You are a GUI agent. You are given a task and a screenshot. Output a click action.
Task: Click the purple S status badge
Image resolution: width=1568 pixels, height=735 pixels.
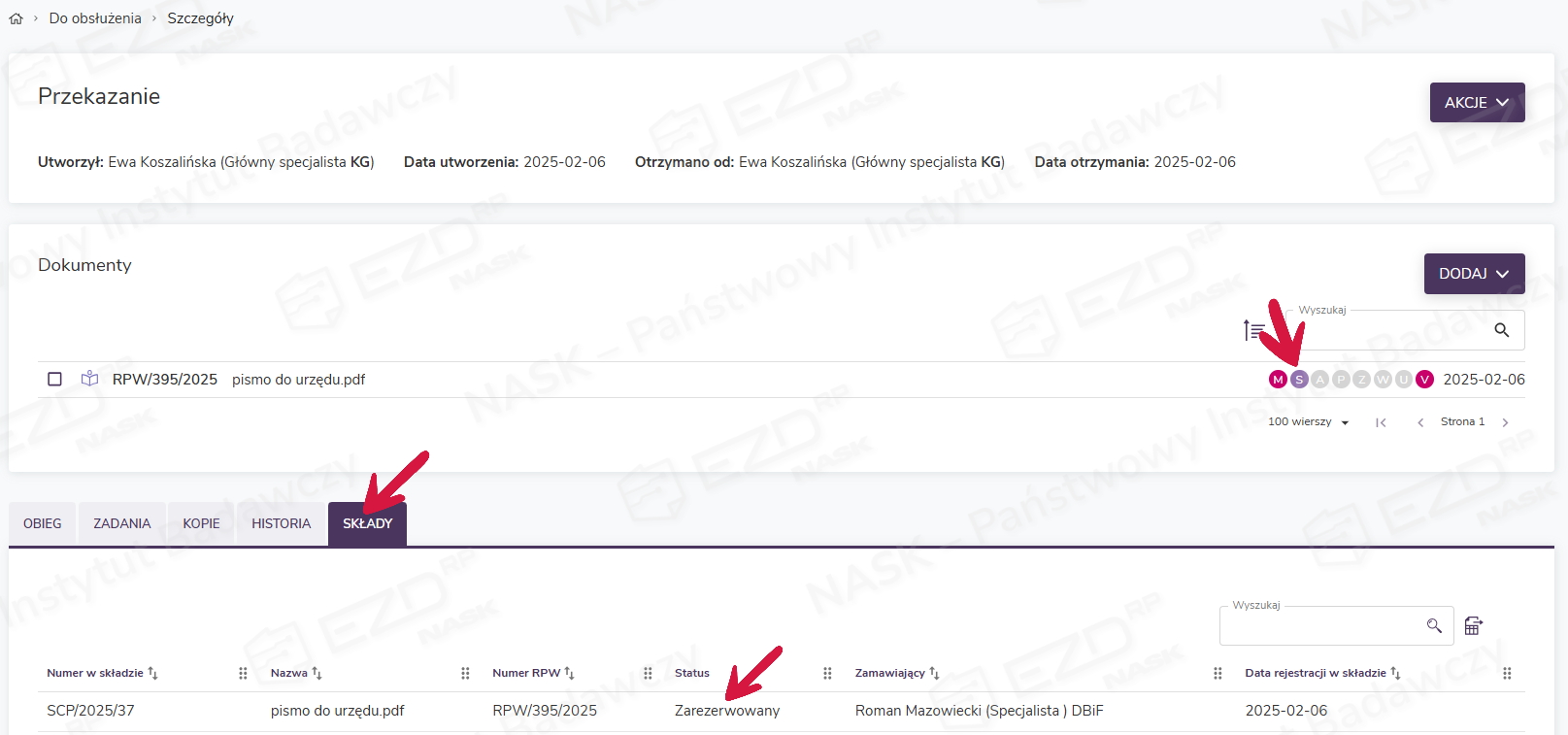pyautogui.click(x=1299, y=380)
